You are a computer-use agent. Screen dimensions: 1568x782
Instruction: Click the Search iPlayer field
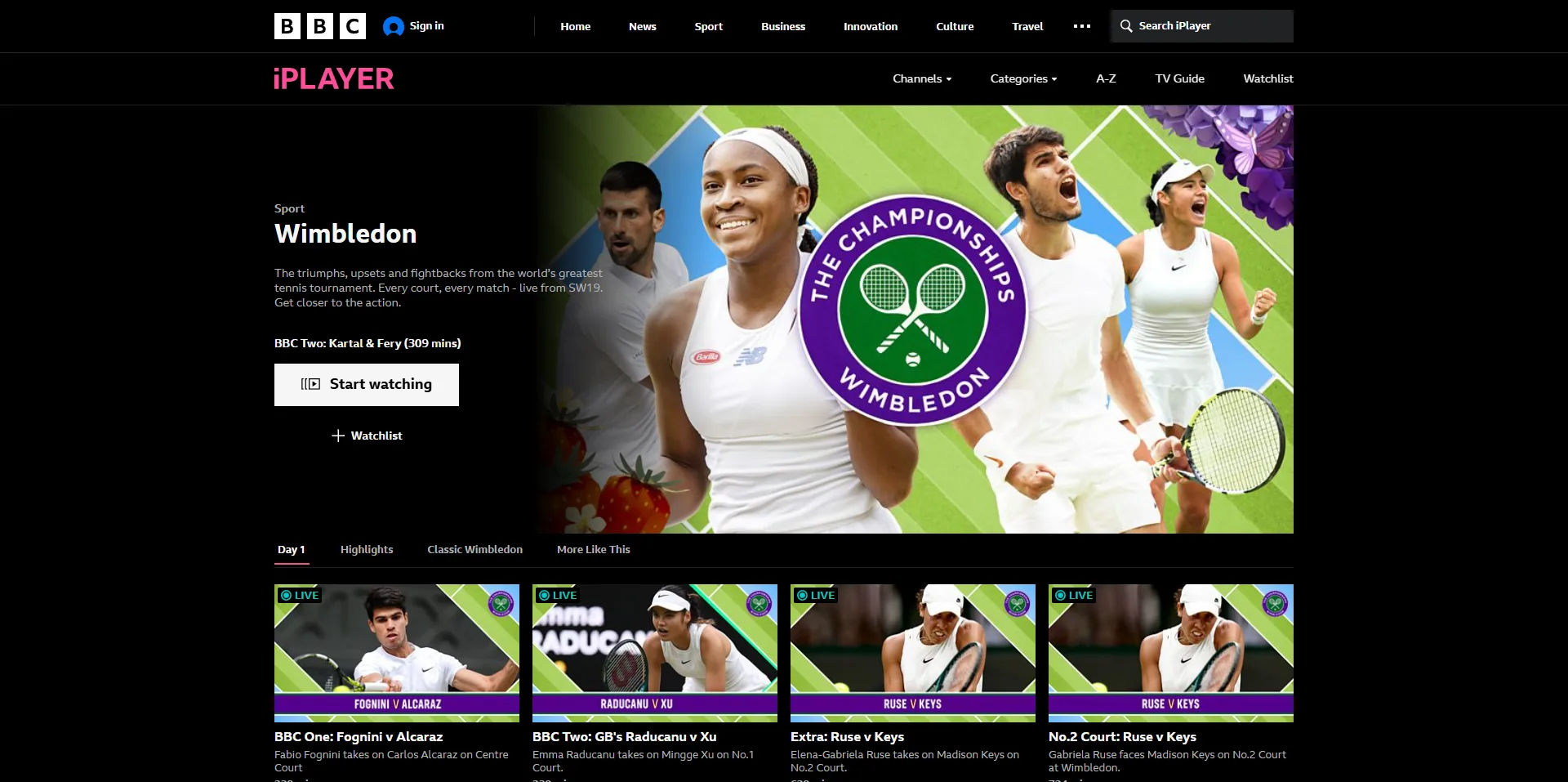coord(1202,26)
